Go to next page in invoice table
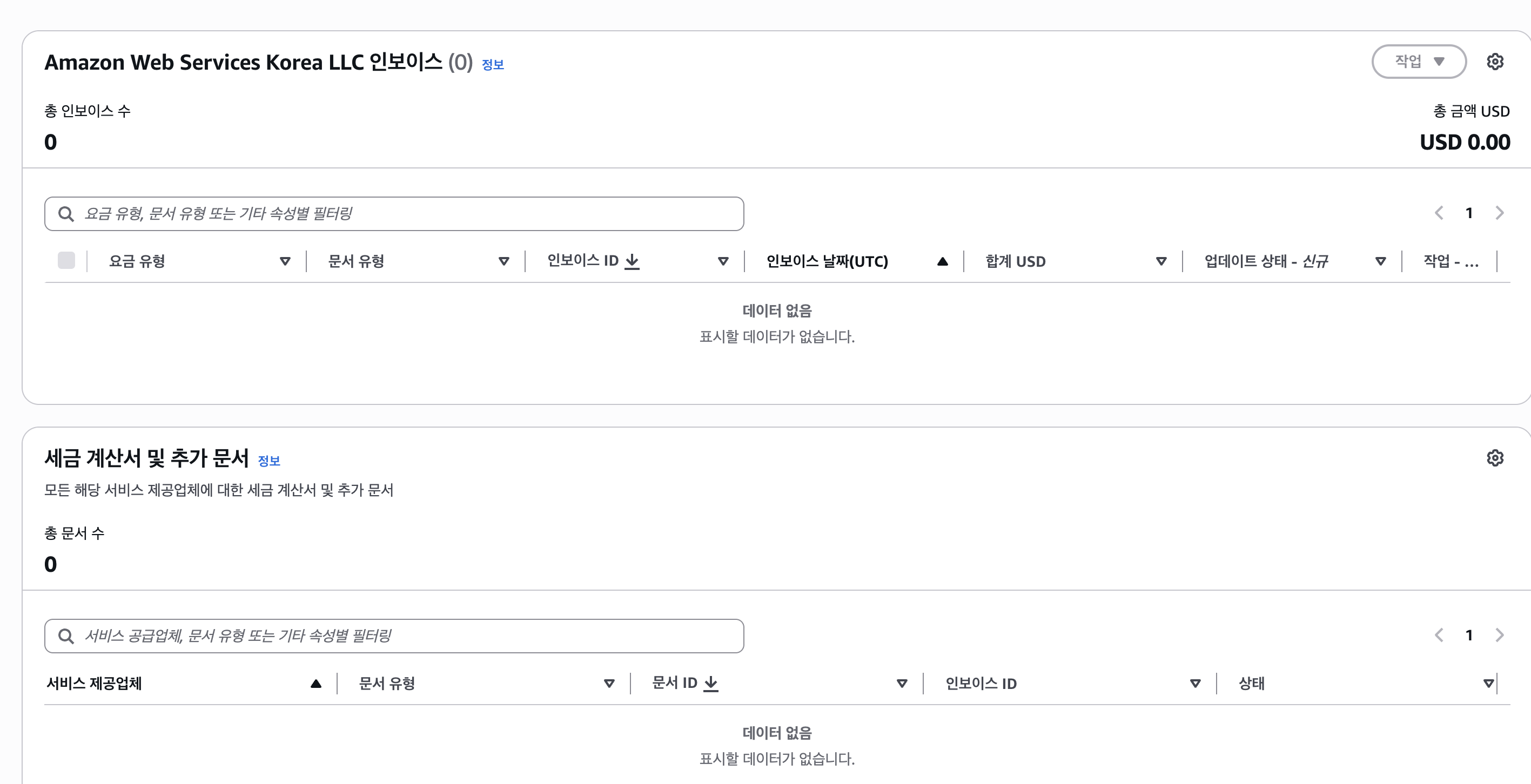The image size is (1531, 784). pos(1500,213)
